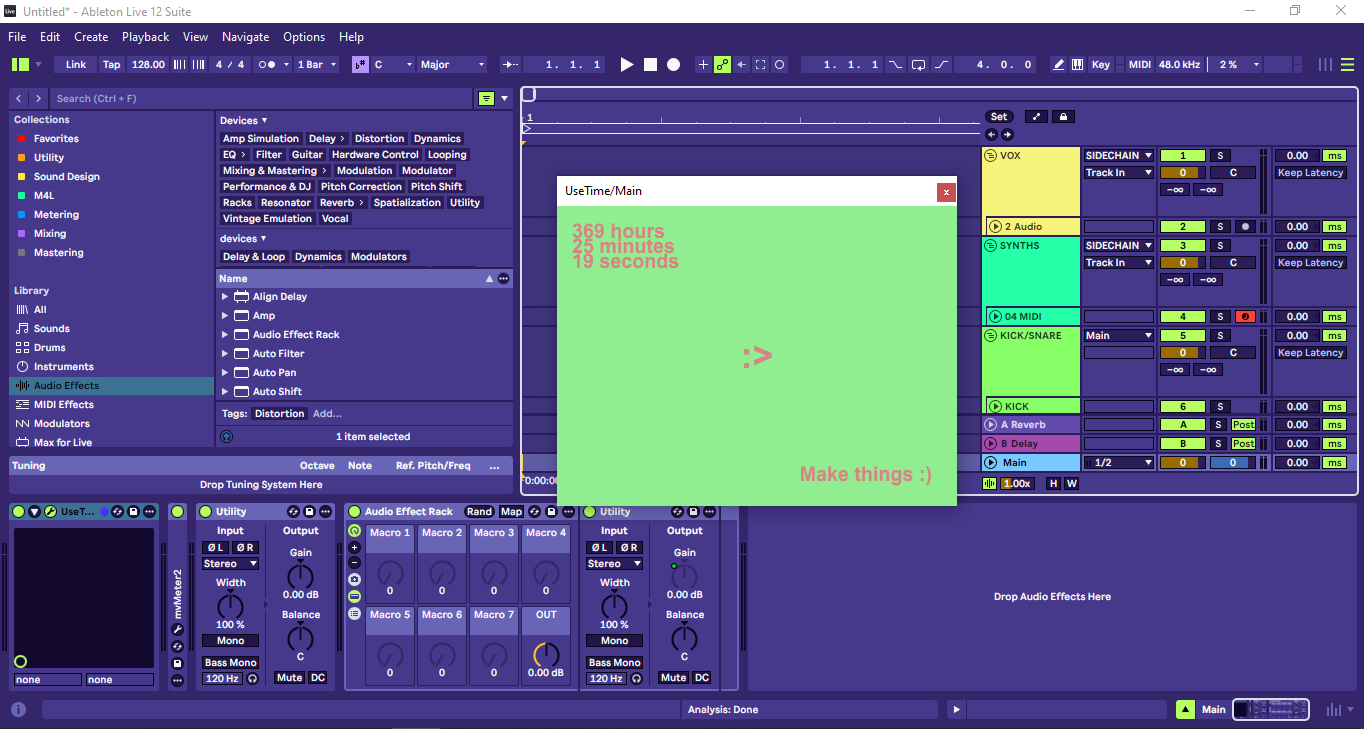Viewport: 1364px width, 729px height.
Task: Toggle the computer MIDI keyboard icon
Action: (x=1078, y=64)
